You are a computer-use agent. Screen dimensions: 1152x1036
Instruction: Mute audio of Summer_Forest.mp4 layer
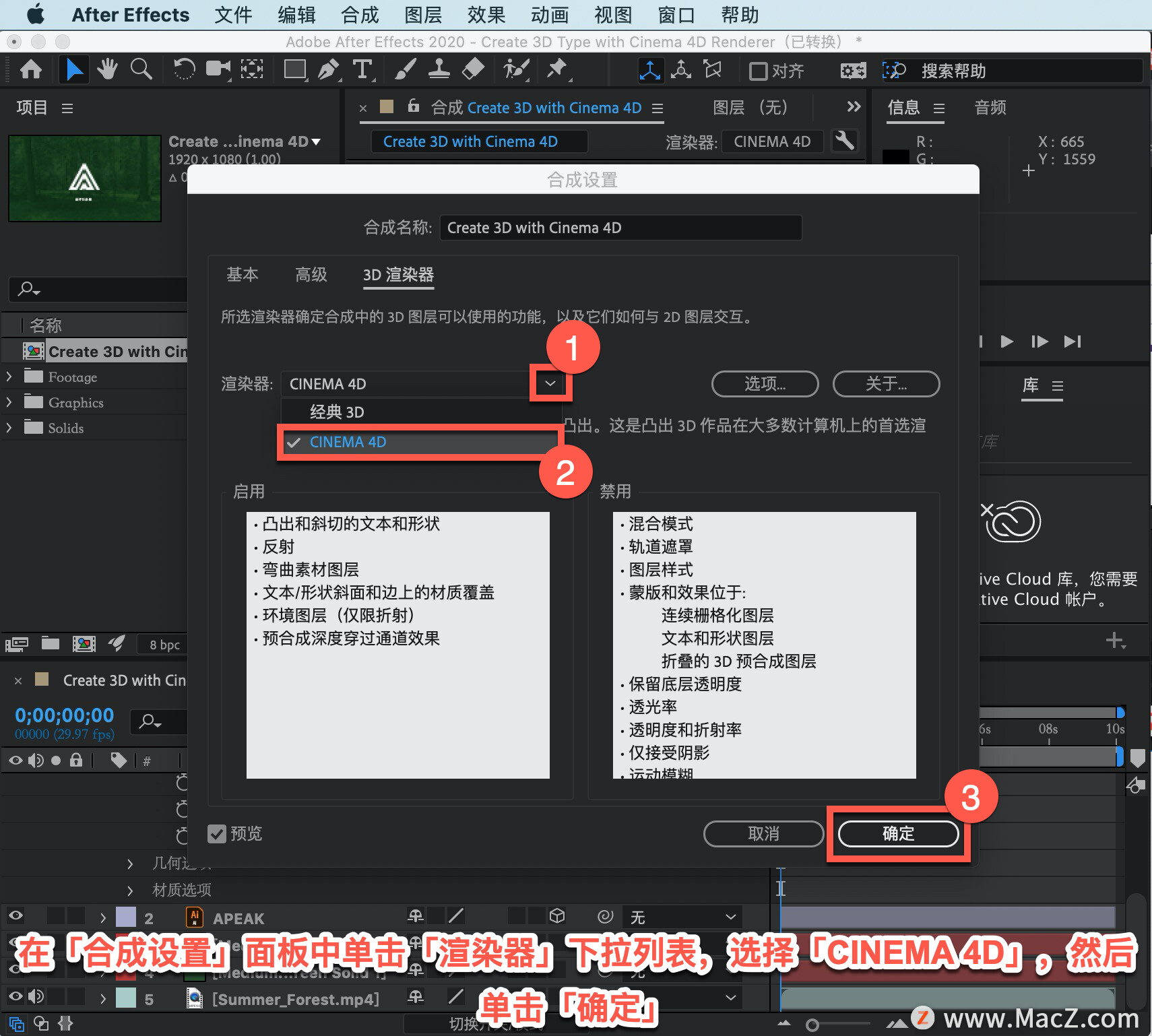pyautogui.click(x=36, y=996)
